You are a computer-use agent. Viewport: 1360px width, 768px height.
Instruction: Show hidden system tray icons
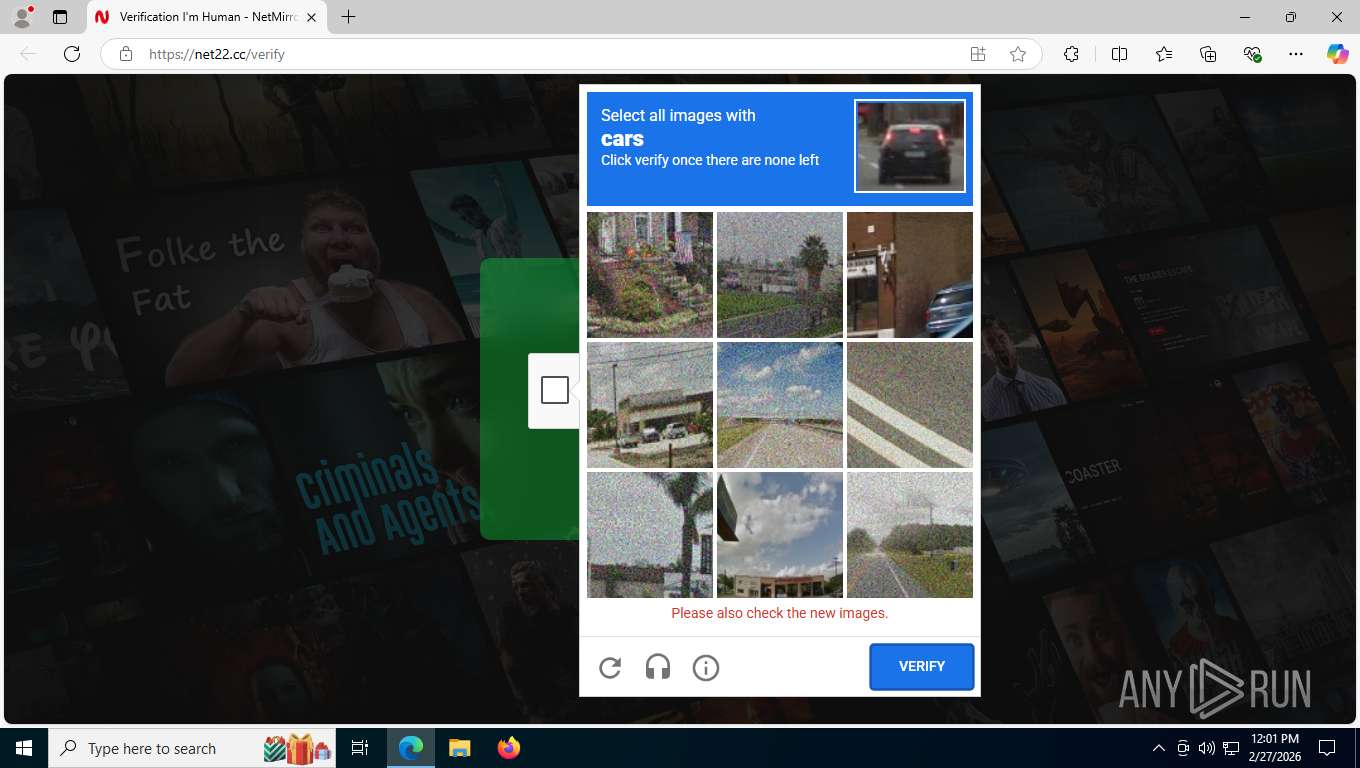click(x=1159, y=748)
